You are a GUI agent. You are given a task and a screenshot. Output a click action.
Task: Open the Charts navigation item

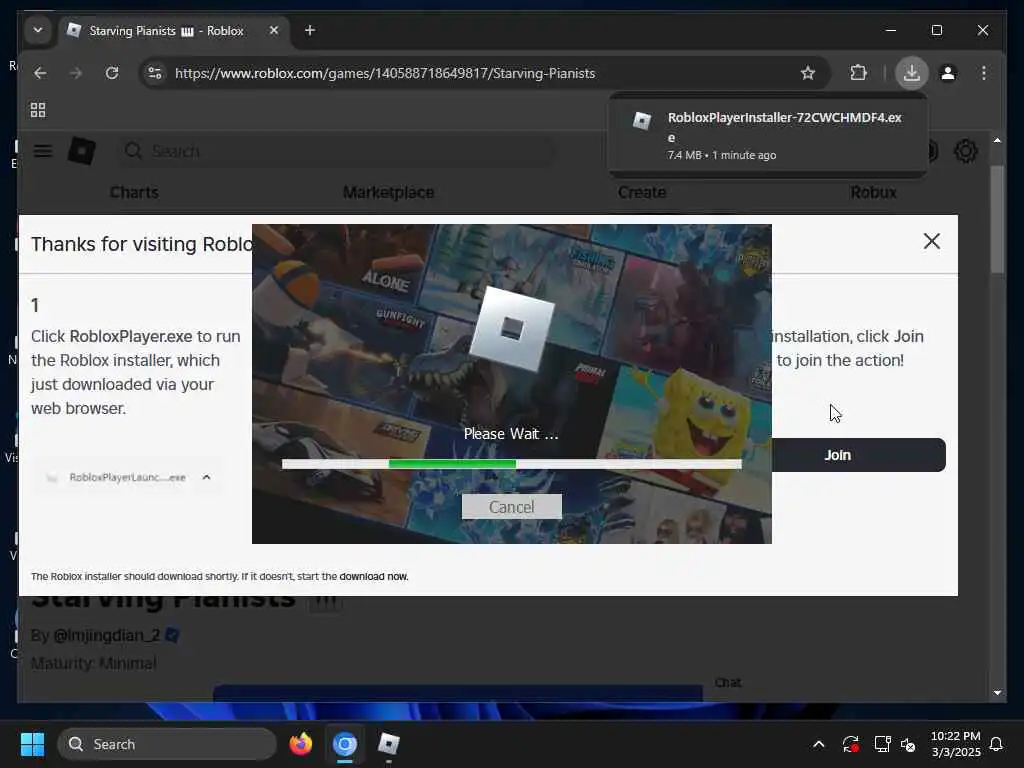point(134,193)
